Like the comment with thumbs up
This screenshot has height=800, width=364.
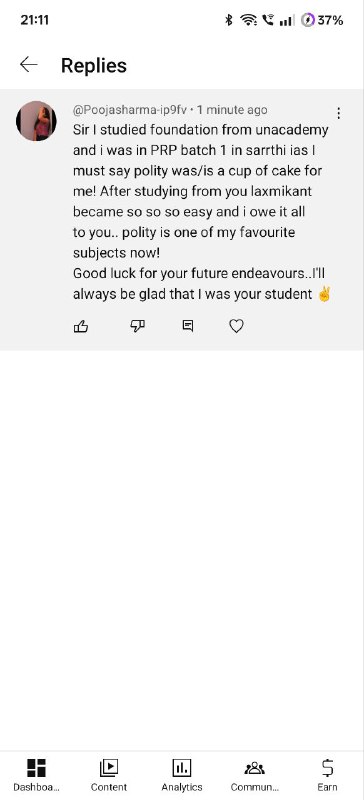81,326
